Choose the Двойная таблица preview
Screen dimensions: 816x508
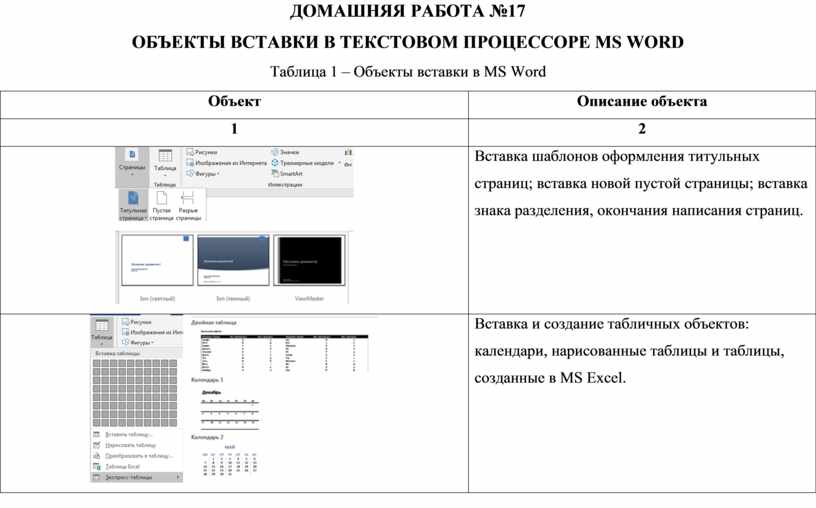pyautogui.click(x=284, y=351)
